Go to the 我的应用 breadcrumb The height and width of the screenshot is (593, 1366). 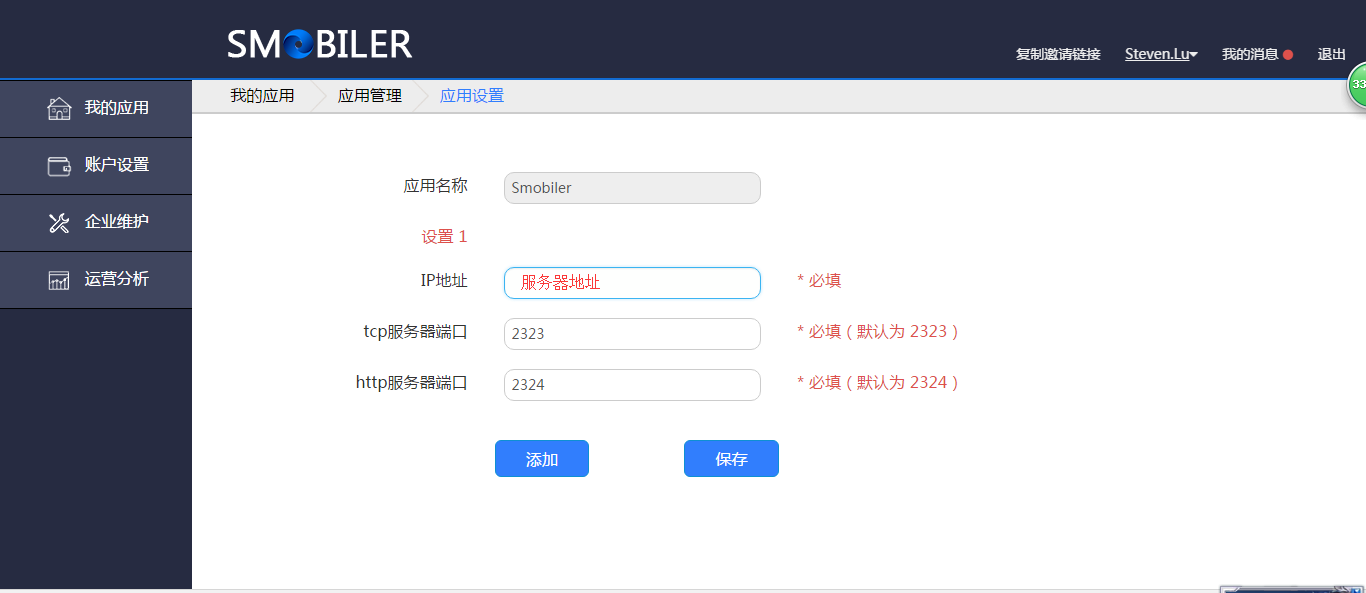[x=262, y=96]
